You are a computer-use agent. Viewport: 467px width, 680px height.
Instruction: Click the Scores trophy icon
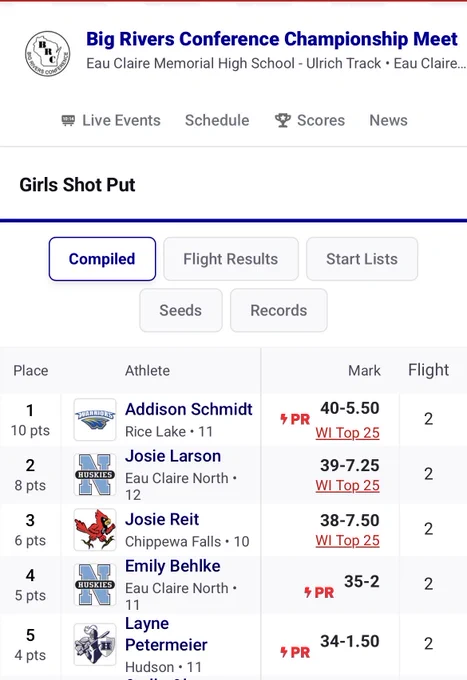pyautogui.click(x=283, y=120)
